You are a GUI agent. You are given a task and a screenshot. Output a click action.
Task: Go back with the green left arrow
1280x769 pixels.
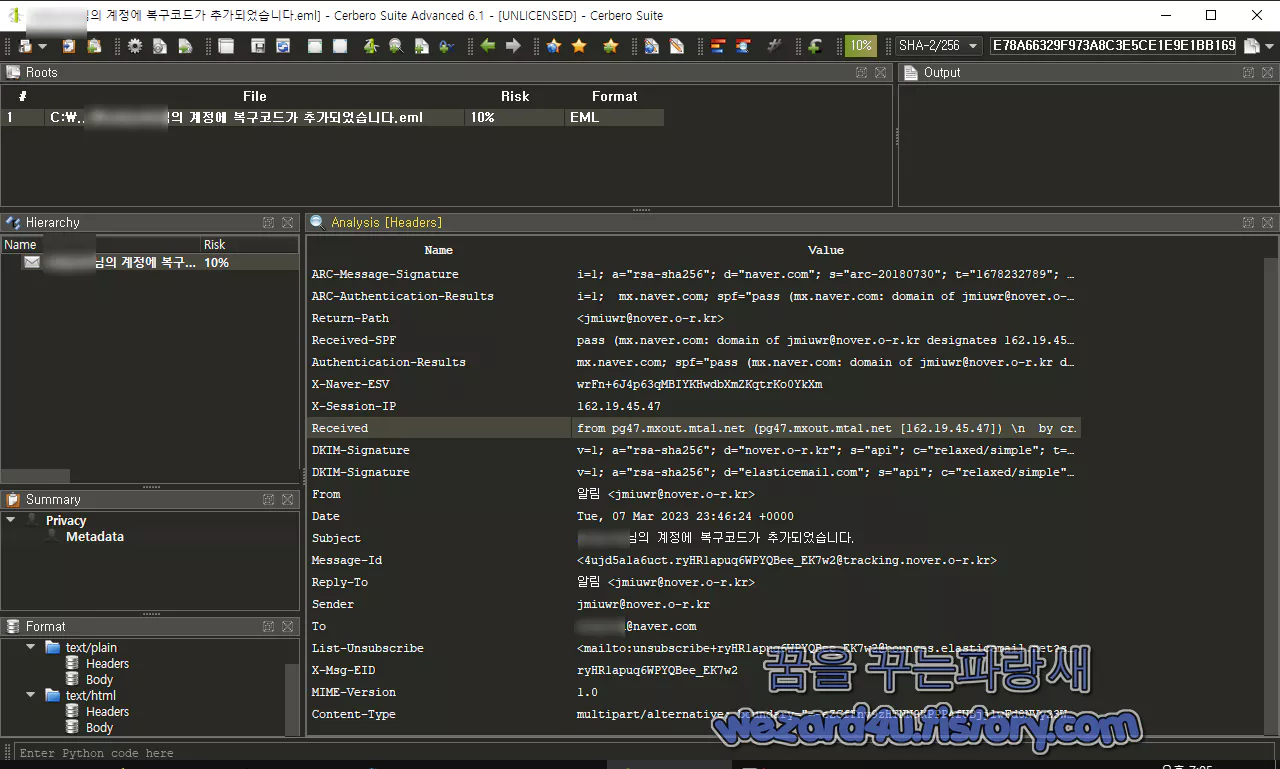(488, 46)
